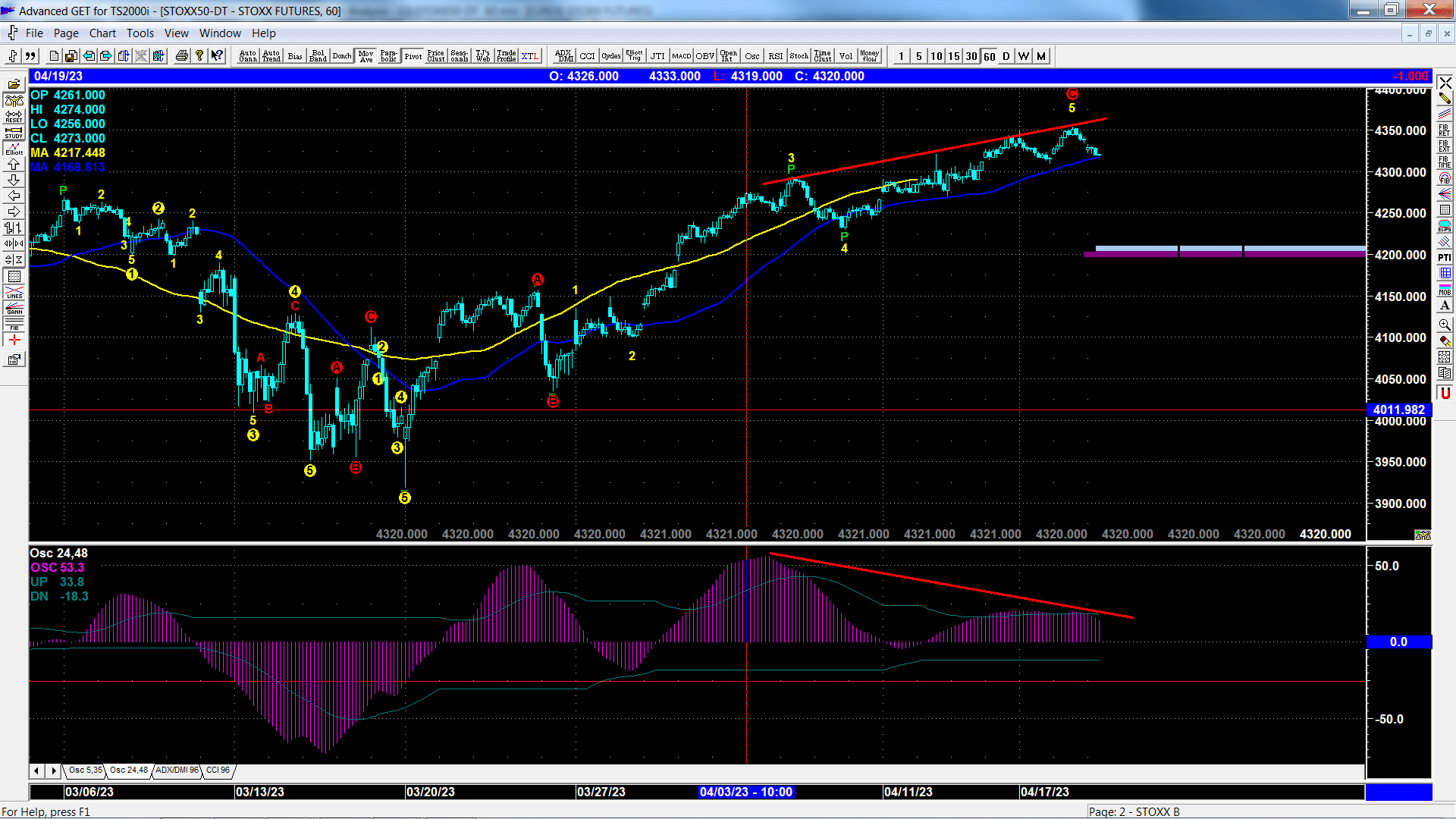Click the down arrow in left sidebar

tap(14, 180)
